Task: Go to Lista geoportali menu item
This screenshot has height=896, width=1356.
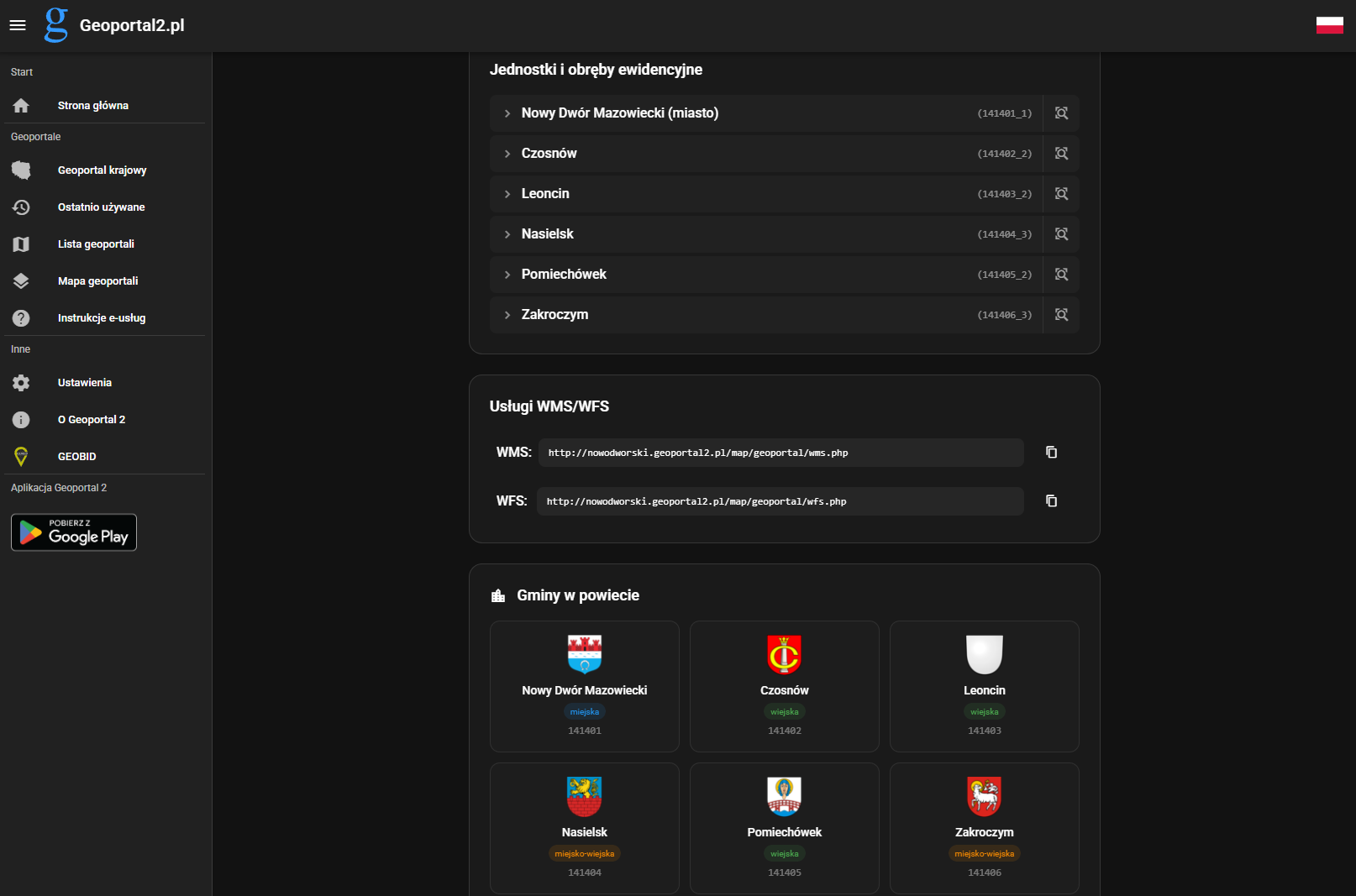Action: [96, 244]
